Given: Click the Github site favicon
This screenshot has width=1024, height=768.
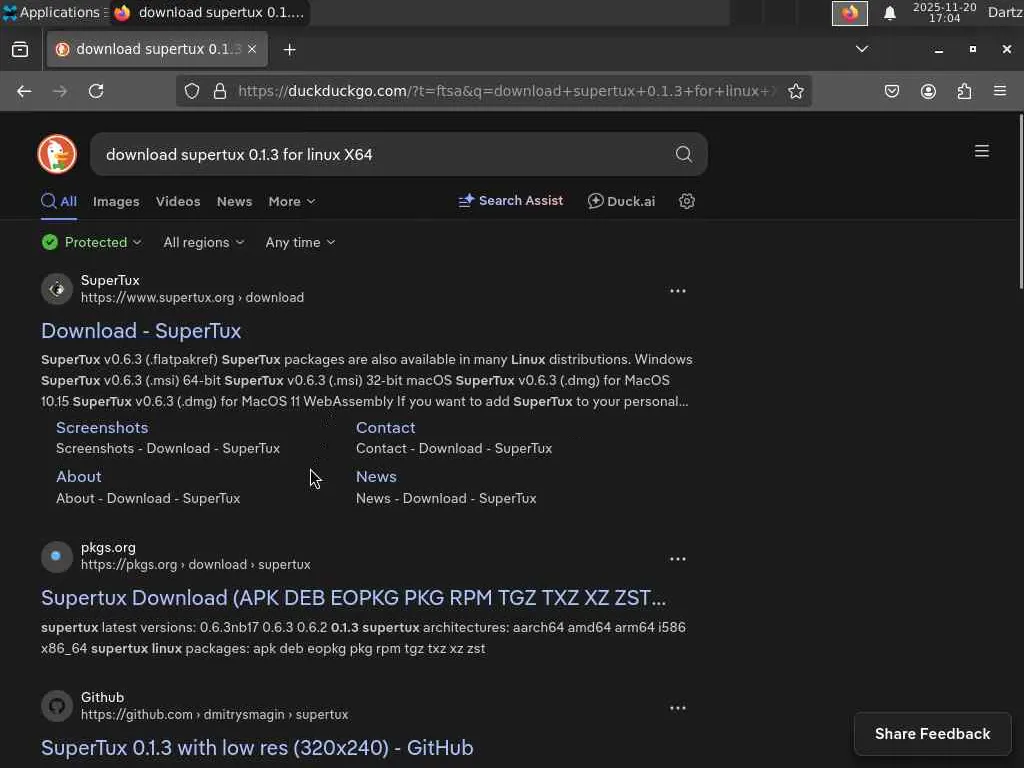Looking at the screenshot, I should click(x=57, y=706).
